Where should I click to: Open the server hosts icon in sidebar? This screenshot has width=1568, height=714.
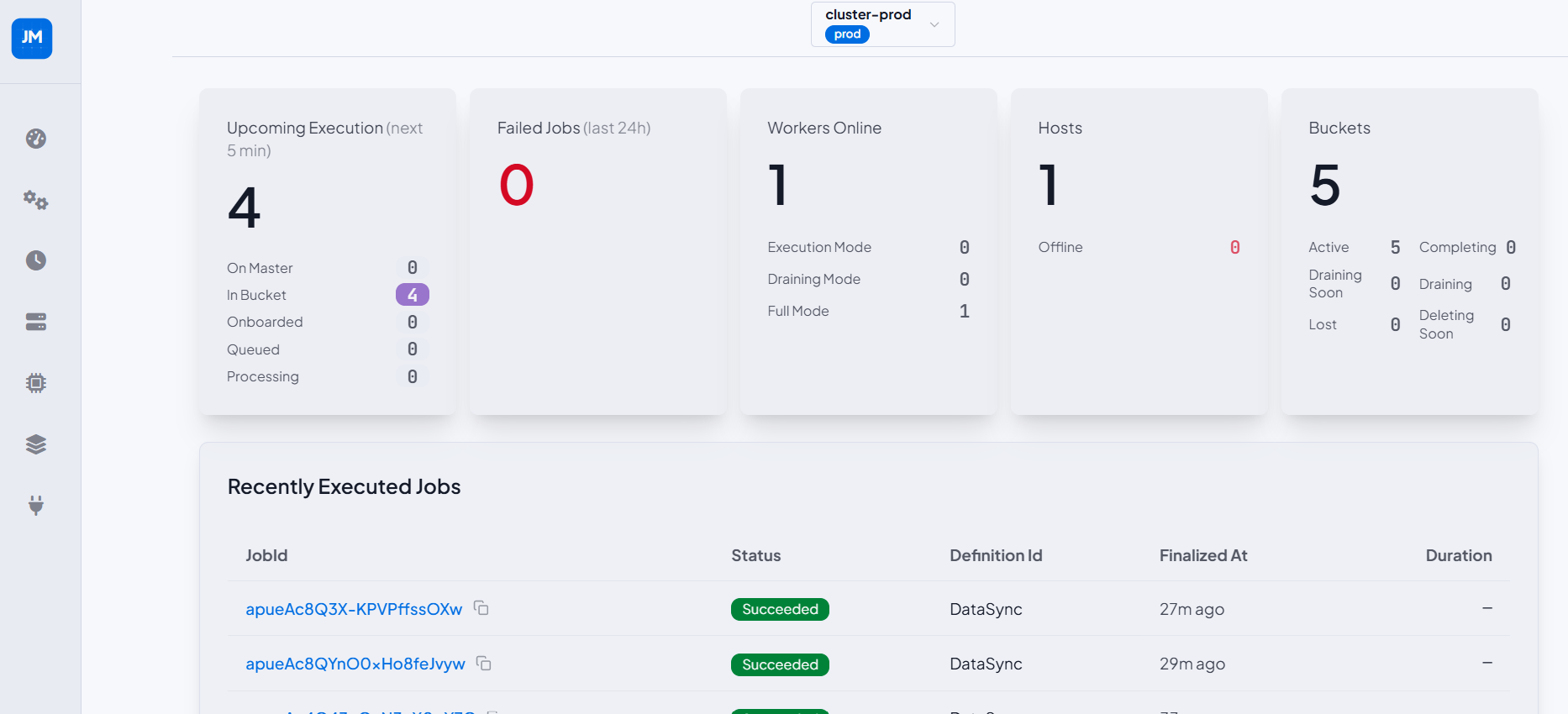[36, 322]
